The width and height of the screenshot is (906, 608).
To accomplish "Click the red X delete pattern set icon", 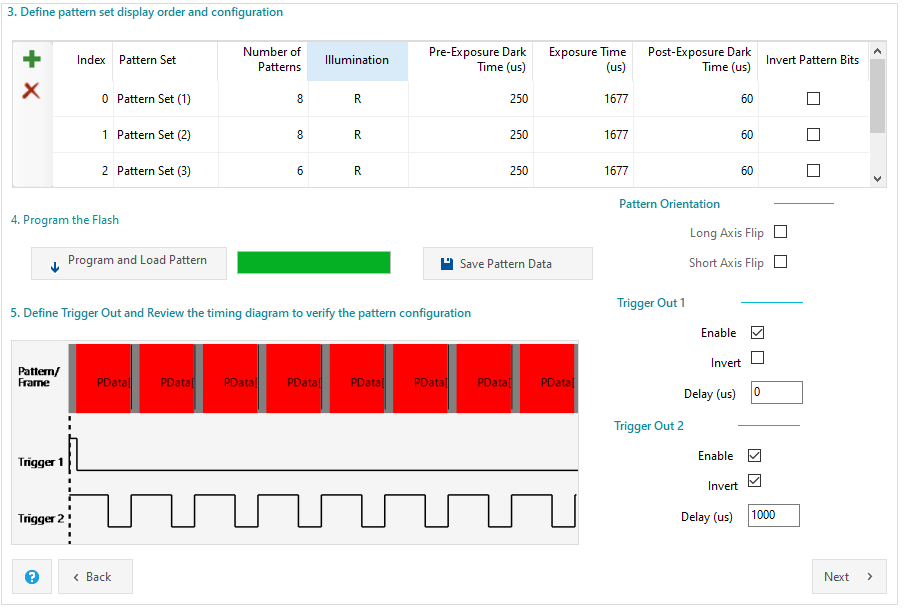I will coord(31,90).
